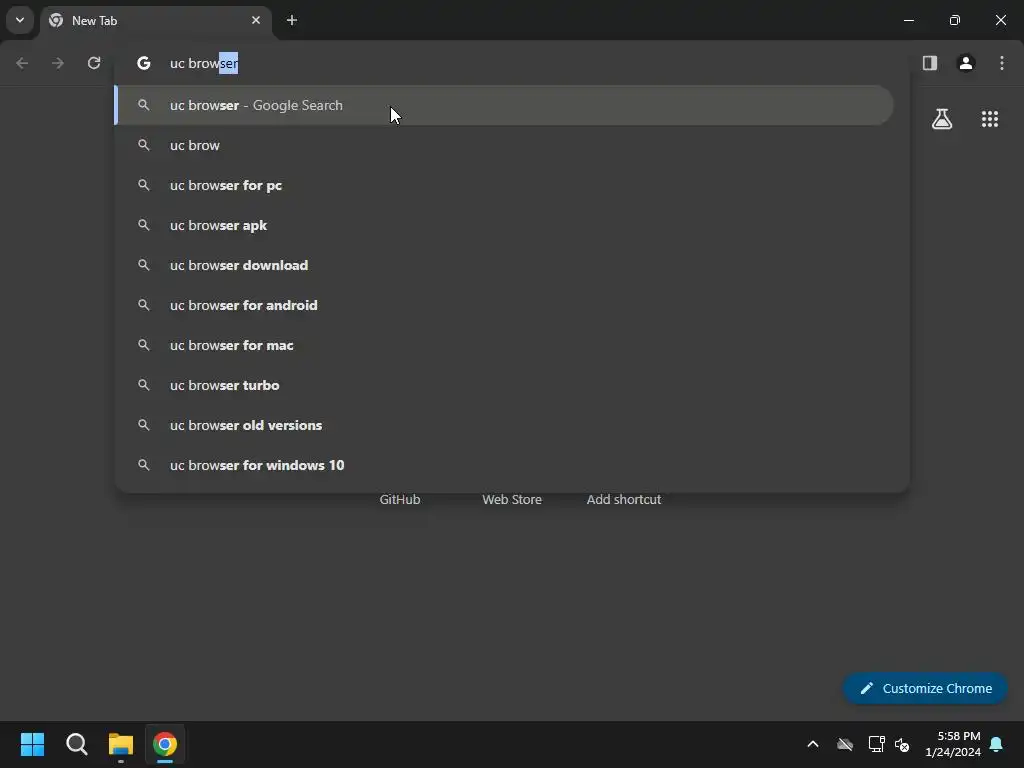1024x768 pixels.
Task: Close the Chrome window
Action: (1000, 20)
